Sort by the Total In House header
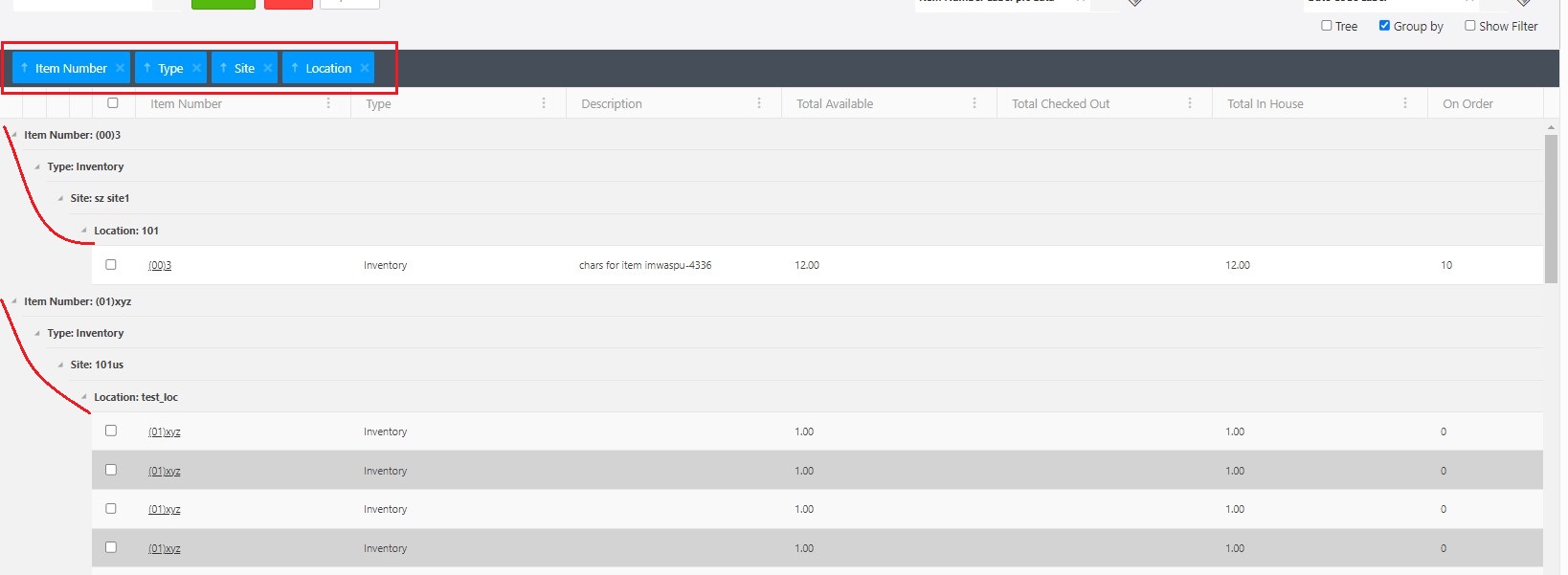1568x575 pixels. point(1266,103)
